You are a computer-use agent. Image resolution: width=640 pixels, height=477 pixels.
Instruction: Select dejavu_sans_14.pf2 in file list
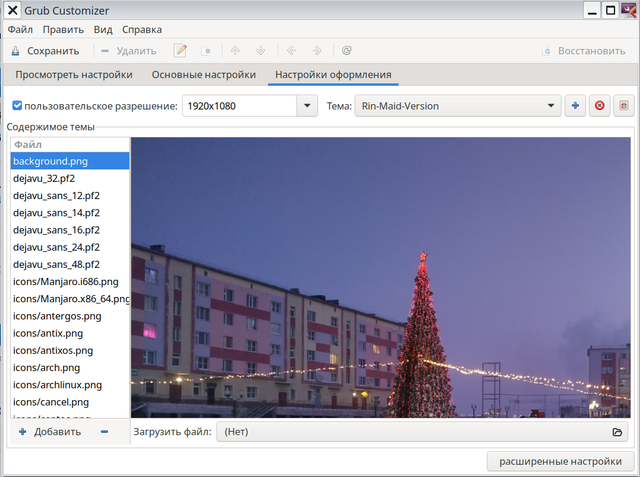[70, 213]
